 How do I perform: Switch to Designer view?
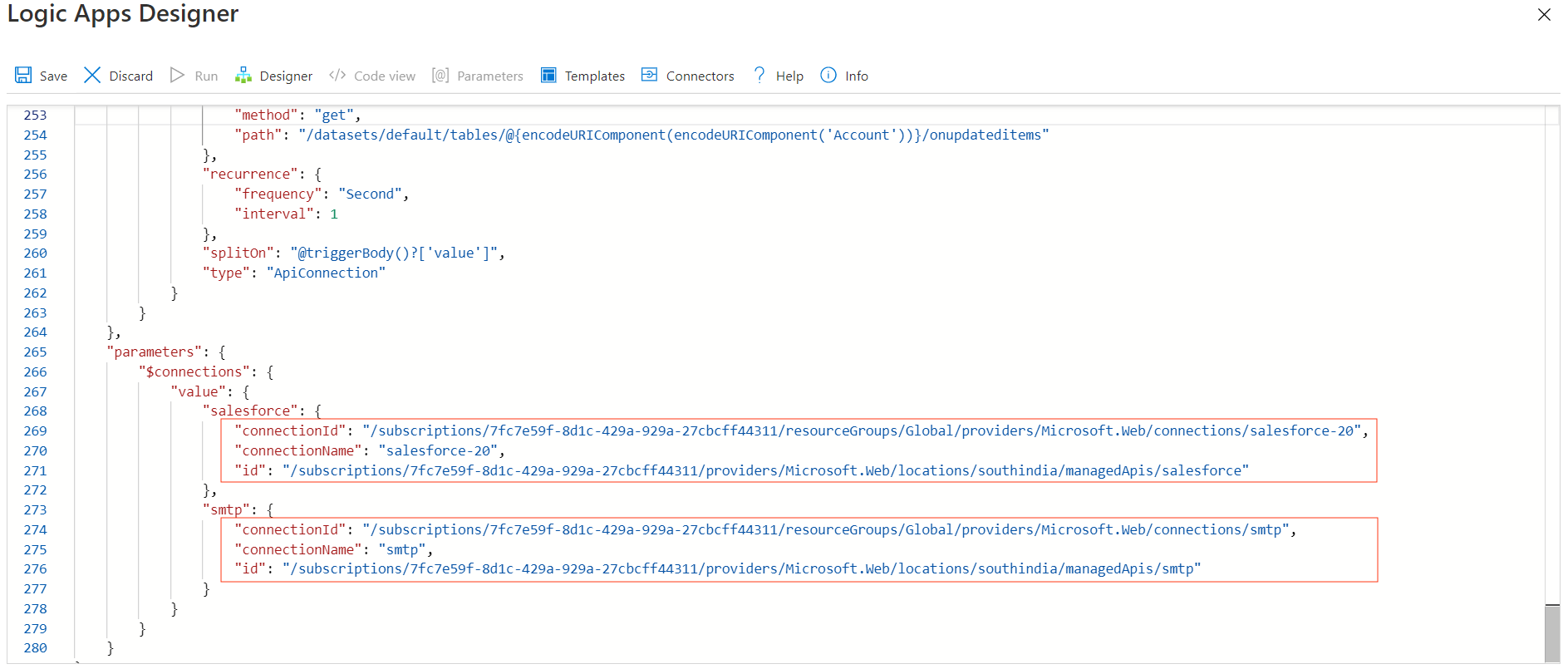click(286, 76)
